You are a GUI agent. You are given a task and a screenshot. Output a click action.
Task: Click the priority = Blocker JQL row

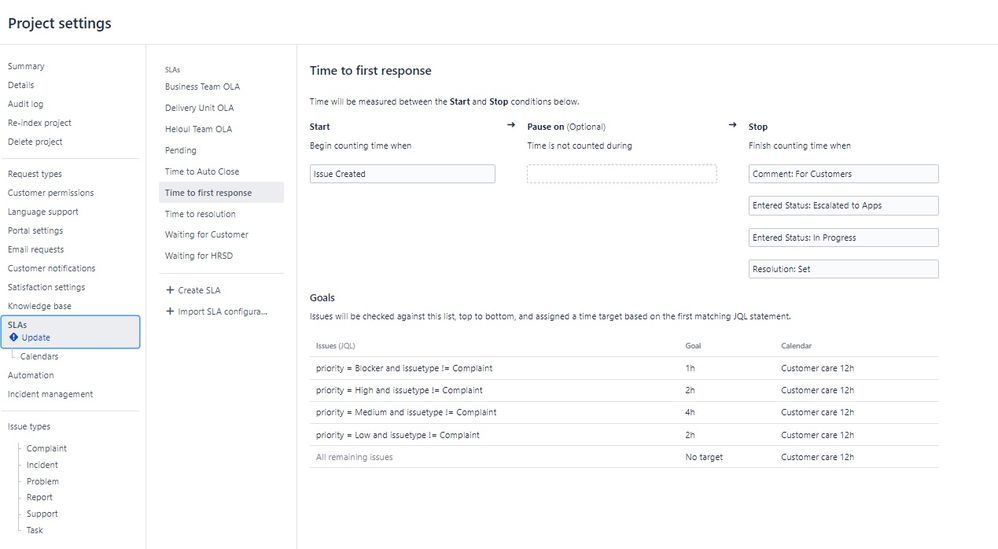tap(624, 368)
